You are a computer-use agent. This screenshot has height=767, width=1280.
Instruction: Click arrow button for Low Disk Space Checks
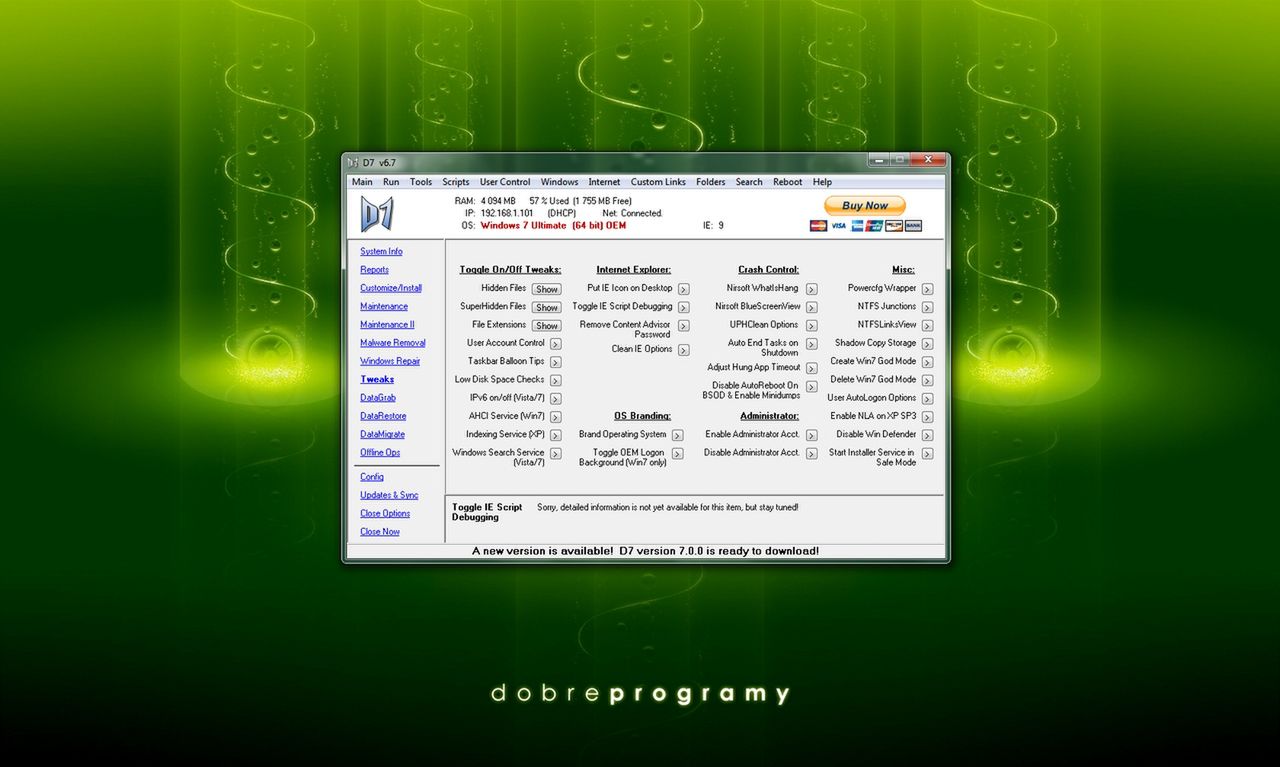pos(555,380)
